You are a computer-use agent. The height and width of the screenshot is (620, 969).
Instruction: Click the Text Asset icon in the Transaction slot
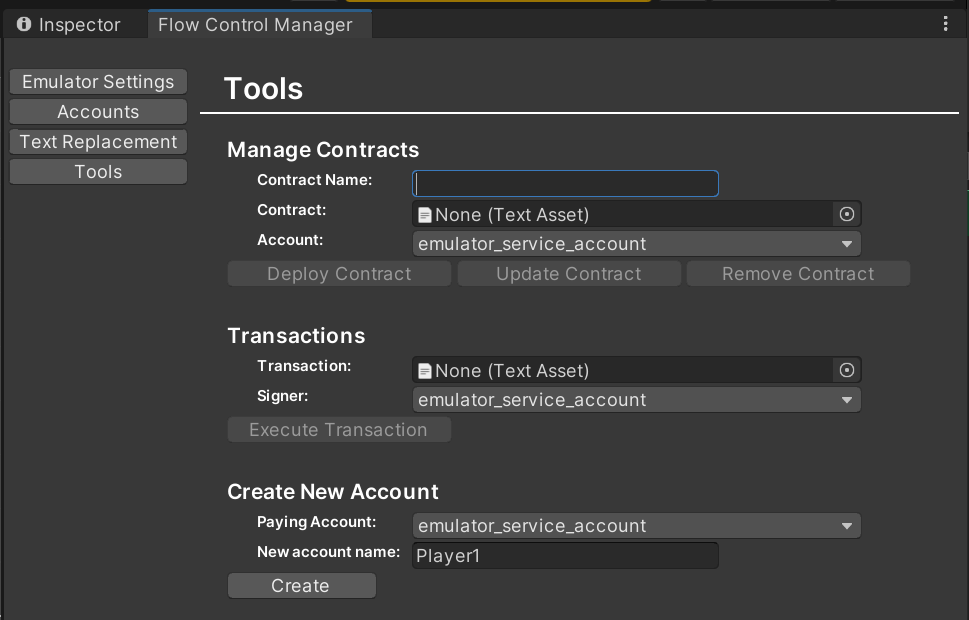423,370
